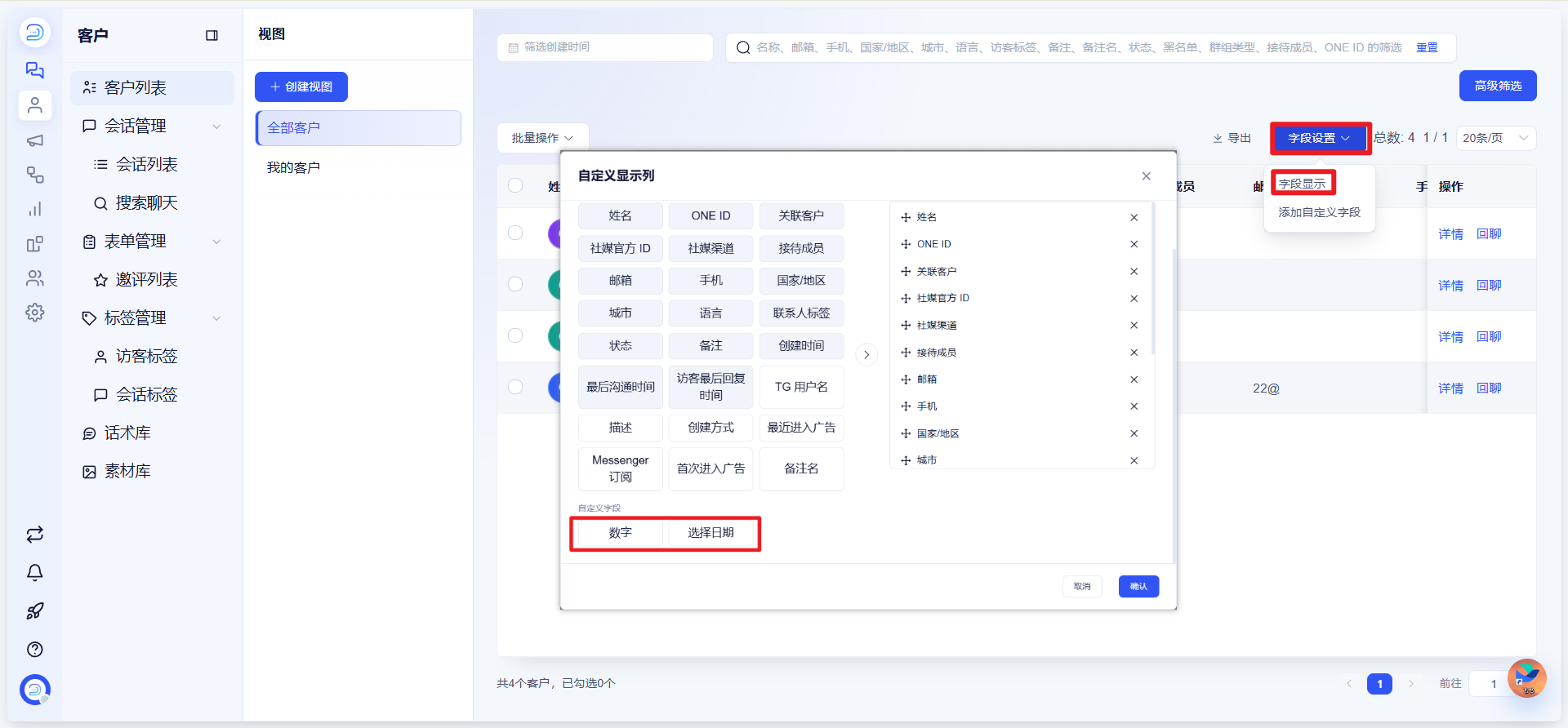Click the switch arrows sidebar icon
Screen dimensions: 1568x728
point(34,535)
